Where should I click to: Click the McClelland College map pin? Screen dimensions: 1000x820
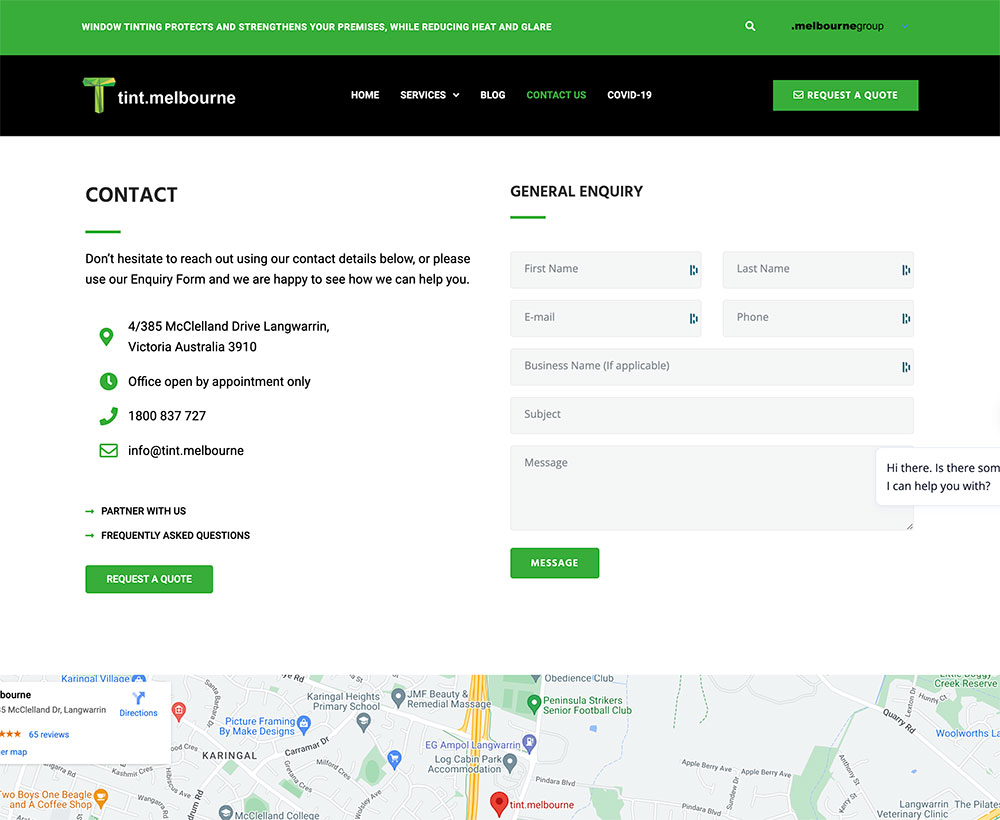[x=225, y=812]
